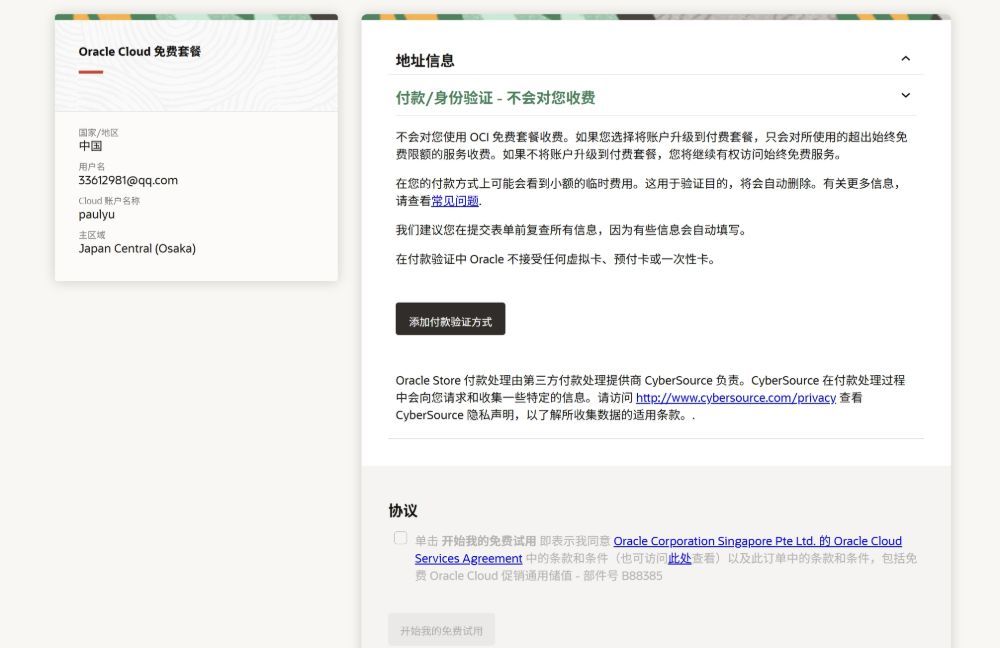Viewport: 1000px width, 648px height.
Task: Select the 付款/身份验证 - 不会对您收费 header
Action: [495, 98]
